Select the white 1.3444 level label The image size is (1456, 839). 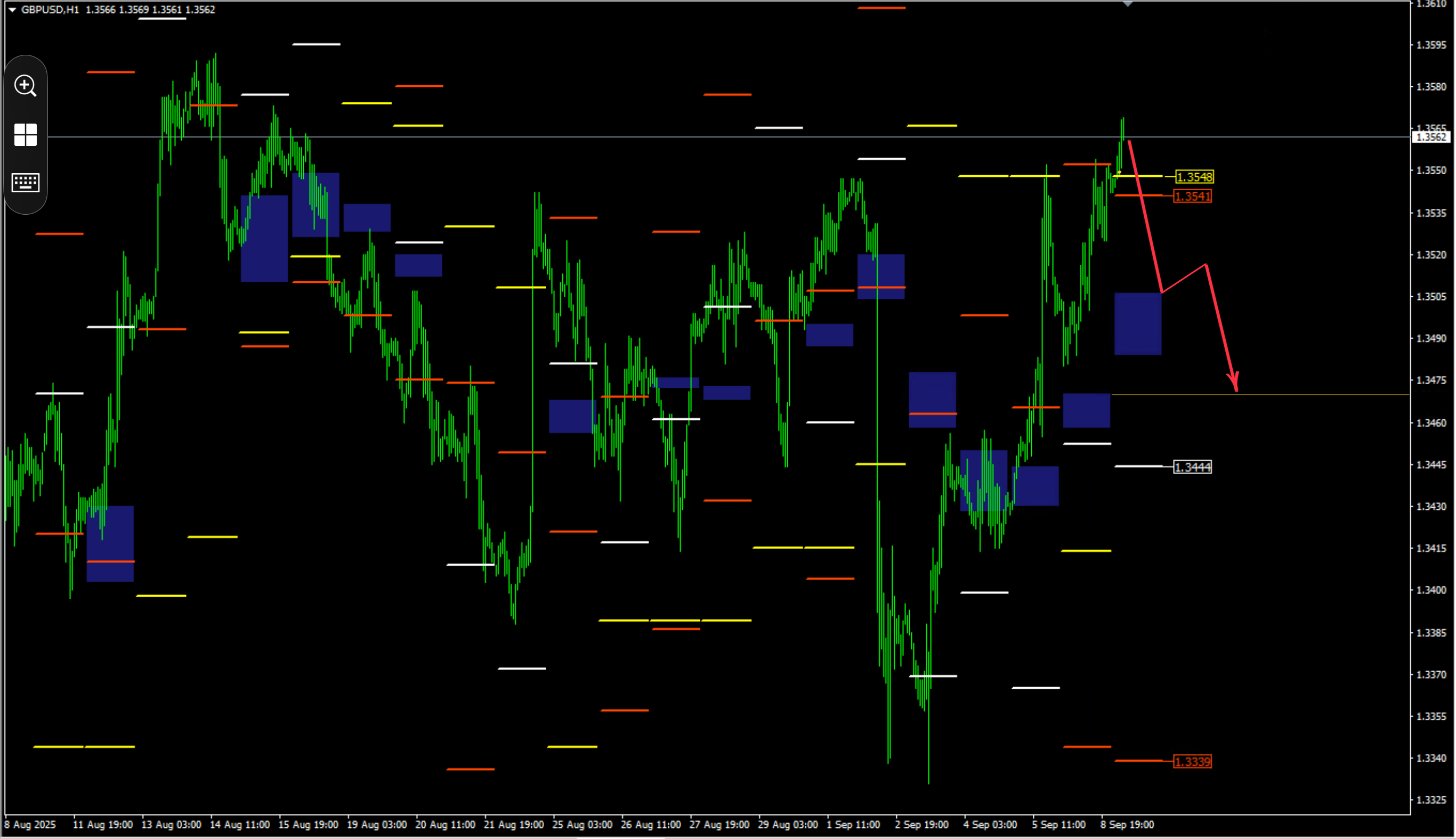[x=1193, y=467]
